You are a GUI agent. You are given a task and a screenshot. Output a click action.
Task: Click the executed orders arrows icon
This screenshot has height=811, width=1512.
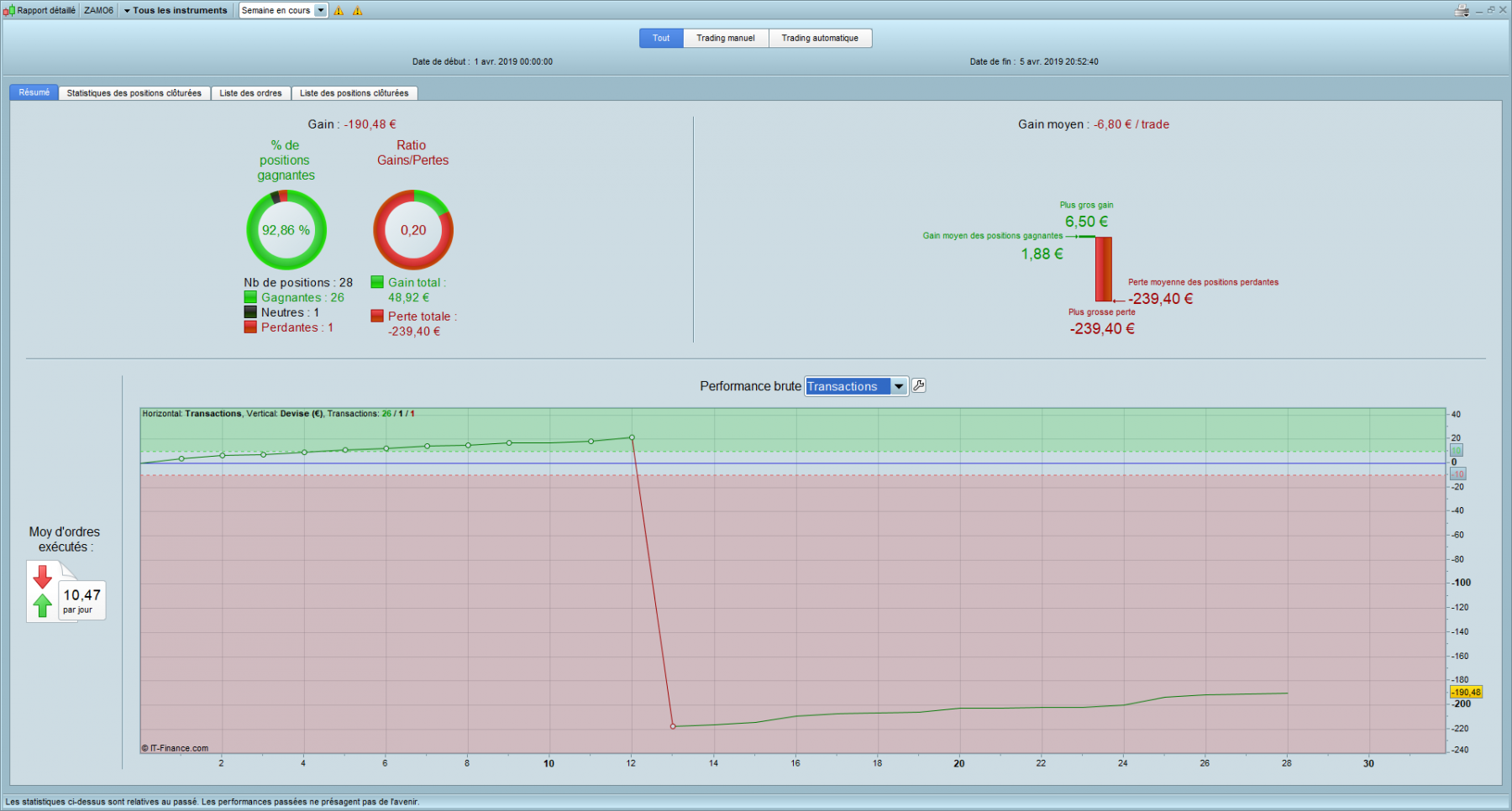[42, 591]
